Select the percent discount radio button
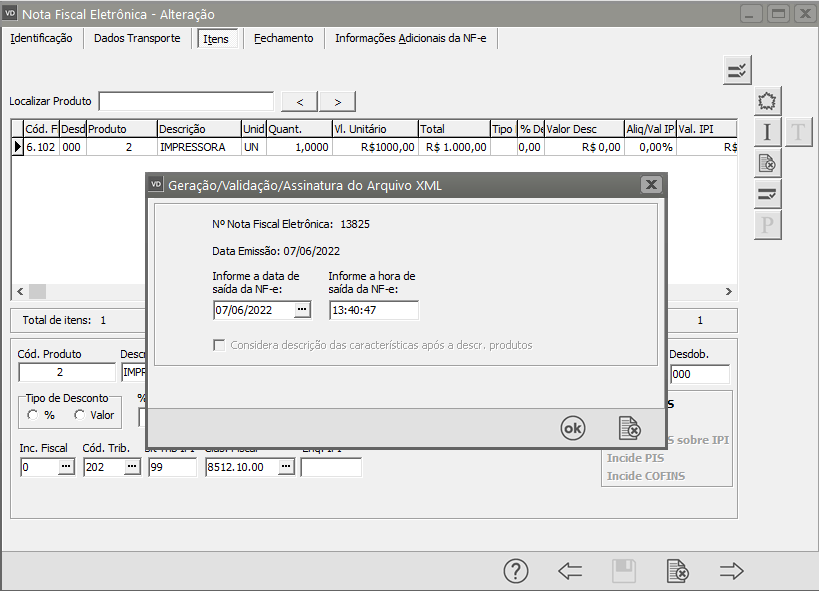 [x=33, y=415]
